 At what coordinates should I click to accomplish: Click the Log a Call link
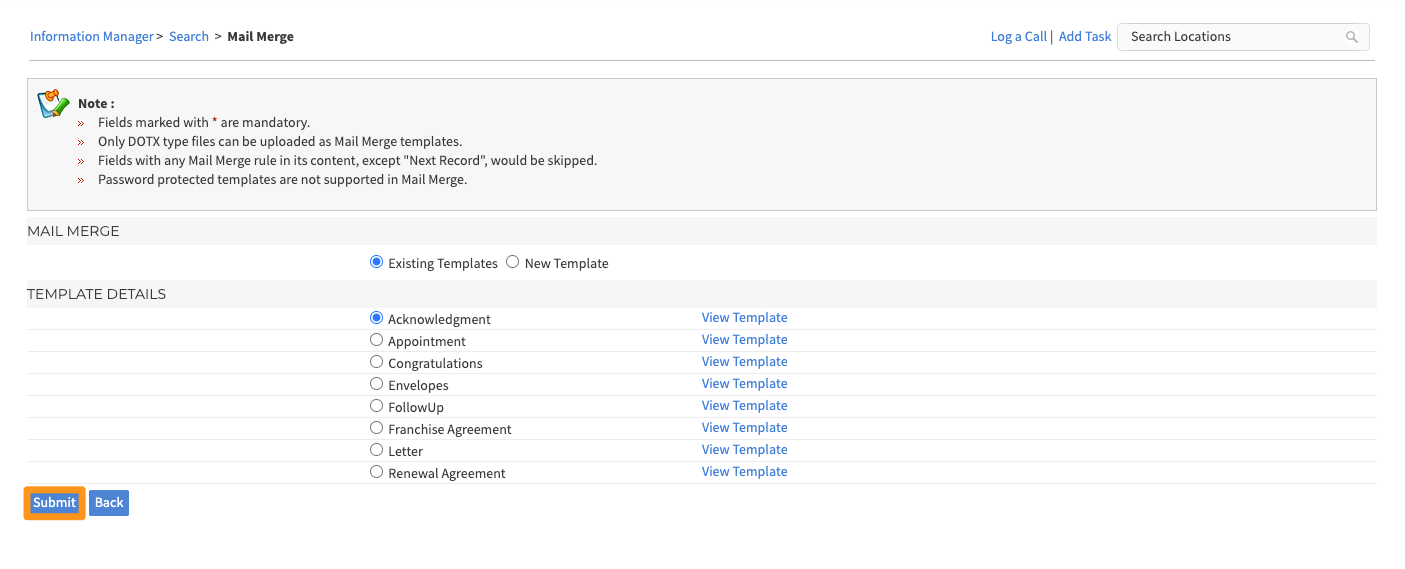coord(1018,37)
